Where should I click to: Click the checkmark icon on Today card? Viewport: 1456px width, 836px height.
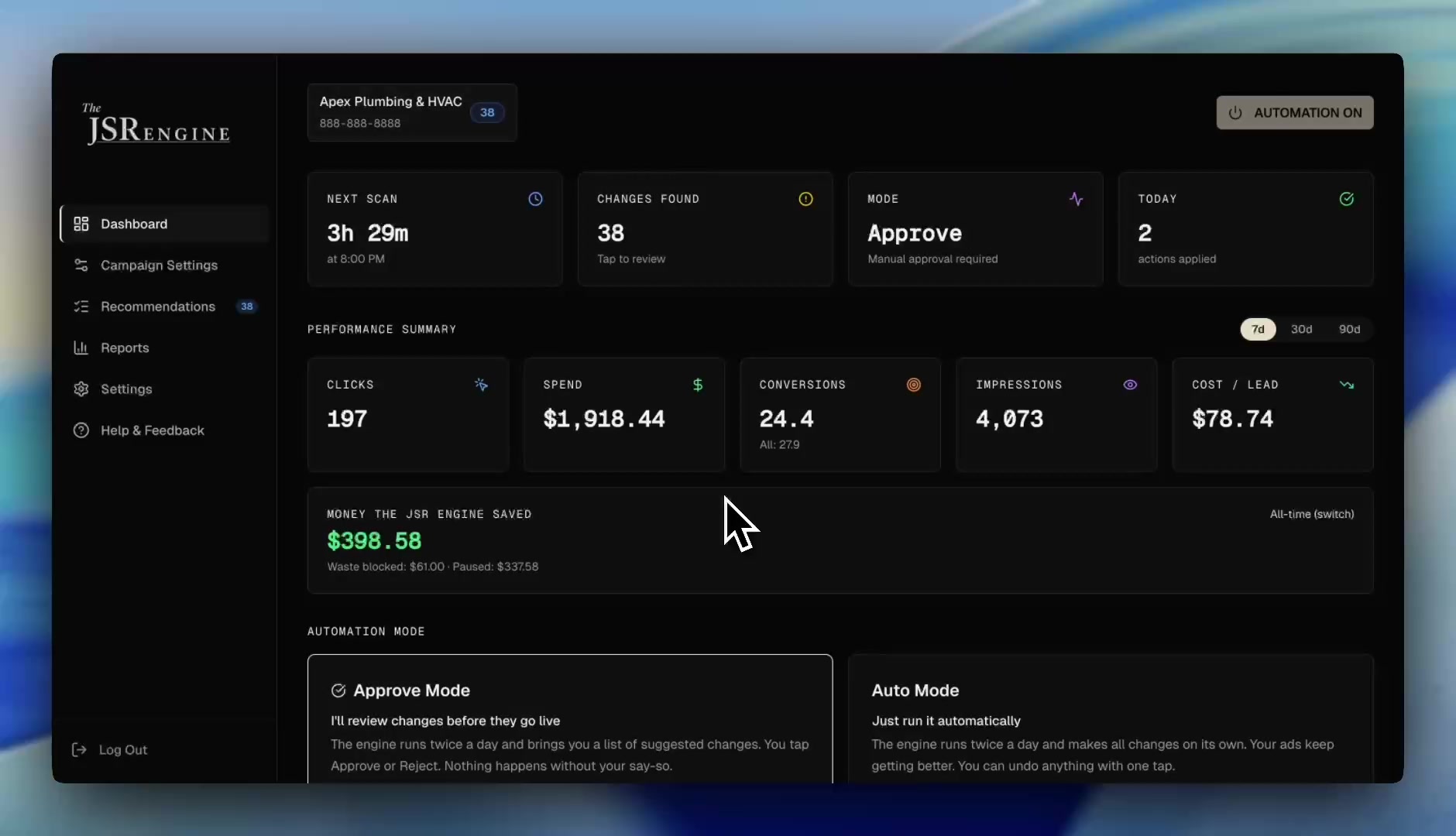coord(1347,199)
